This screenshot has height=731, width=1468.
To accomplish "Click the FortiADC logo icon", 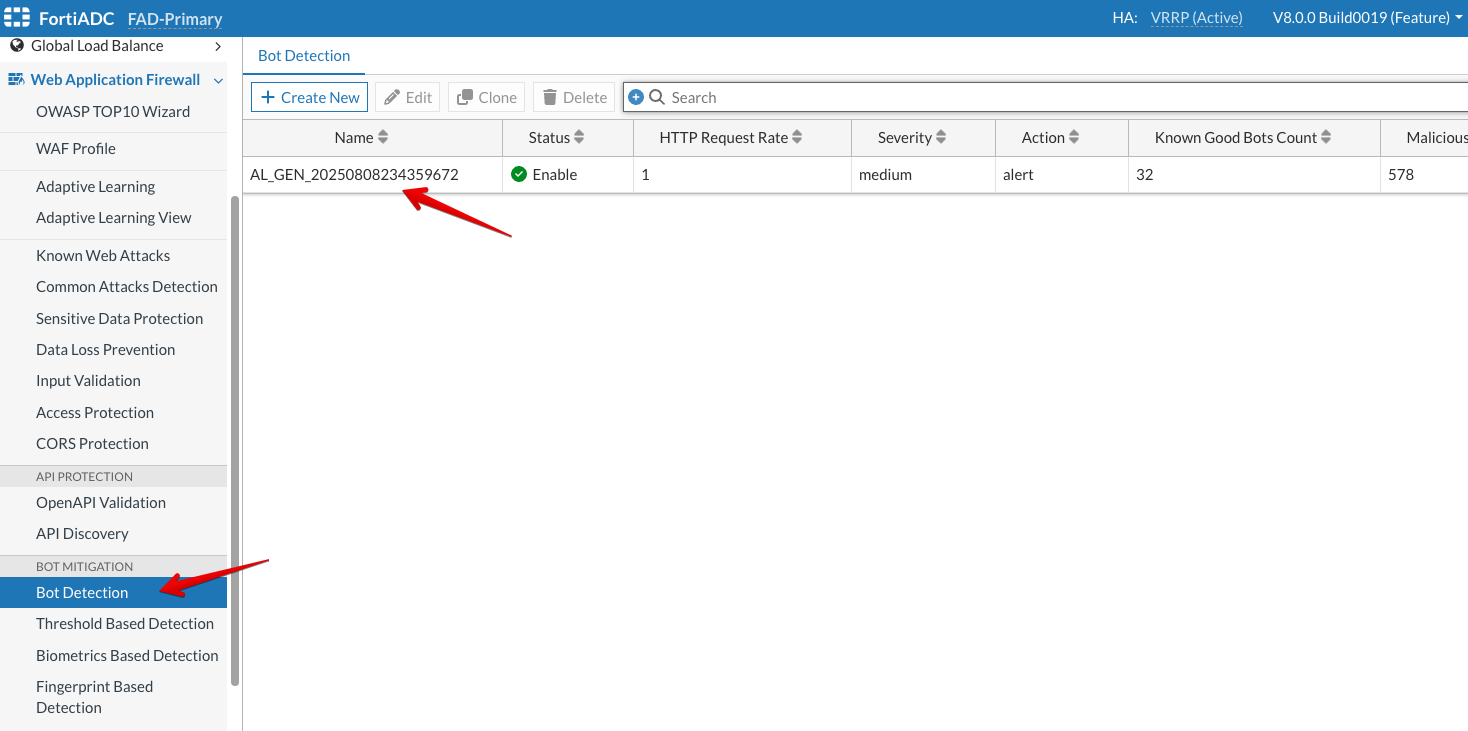I will pyautogui.click(x=17, y=18).
